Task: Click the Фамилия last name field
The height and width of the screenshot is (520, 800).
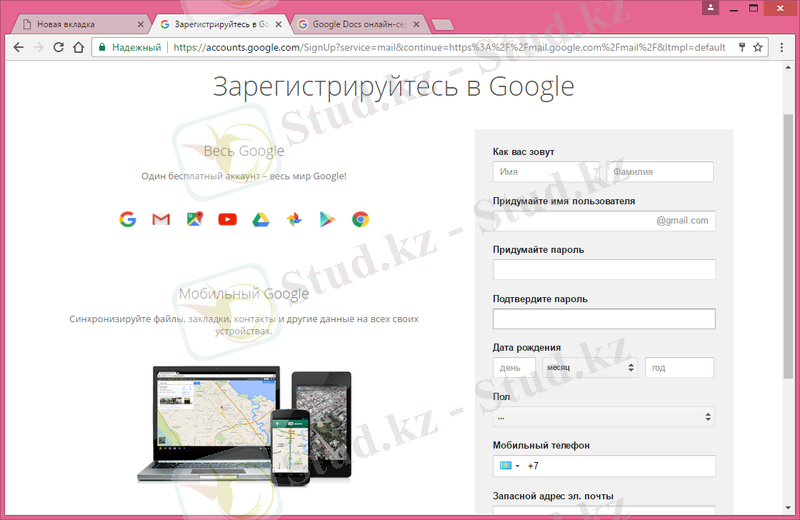Action: click(x=660, y=171)
